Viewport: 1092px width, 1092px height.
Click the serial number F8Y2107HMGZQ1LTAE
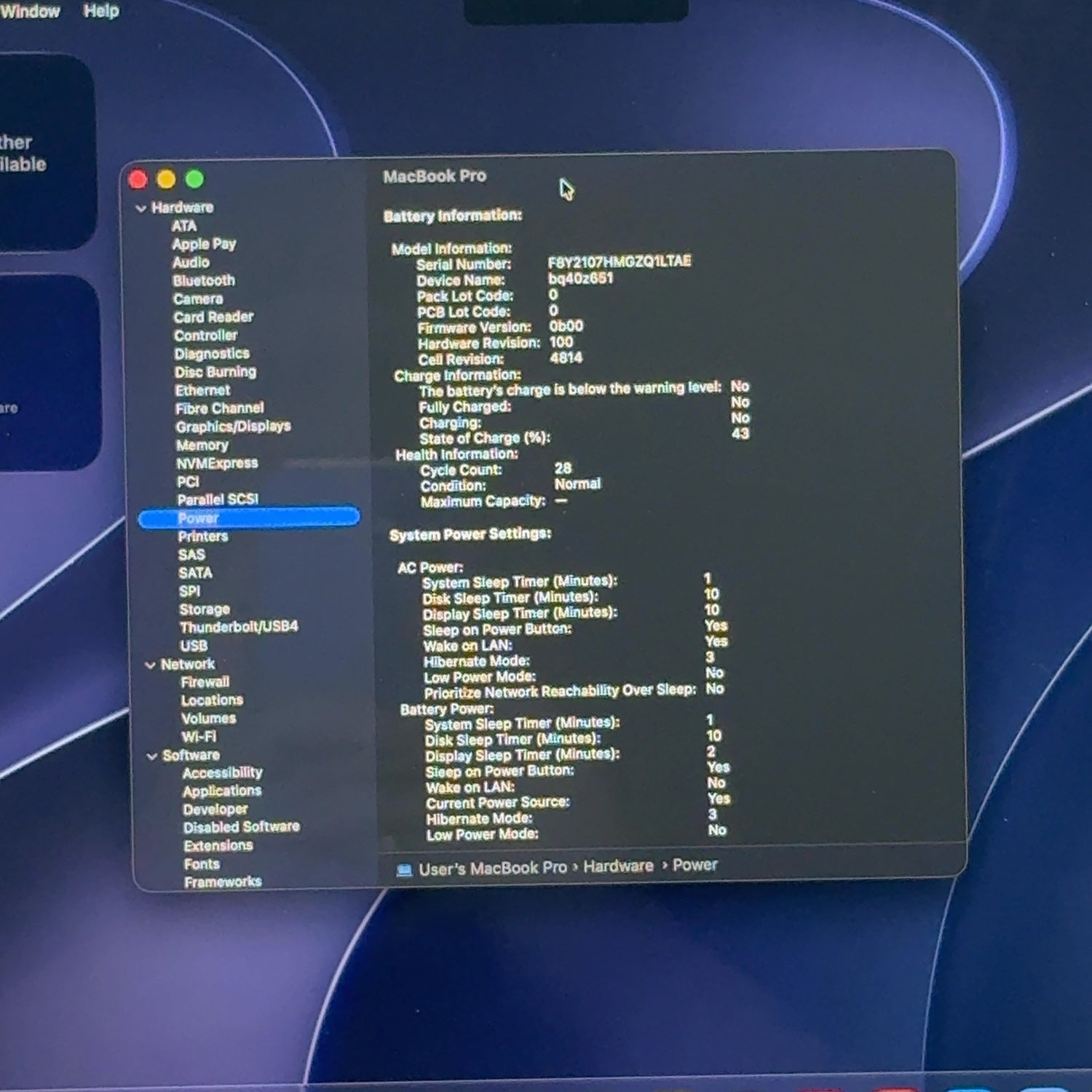coord(620,261)
